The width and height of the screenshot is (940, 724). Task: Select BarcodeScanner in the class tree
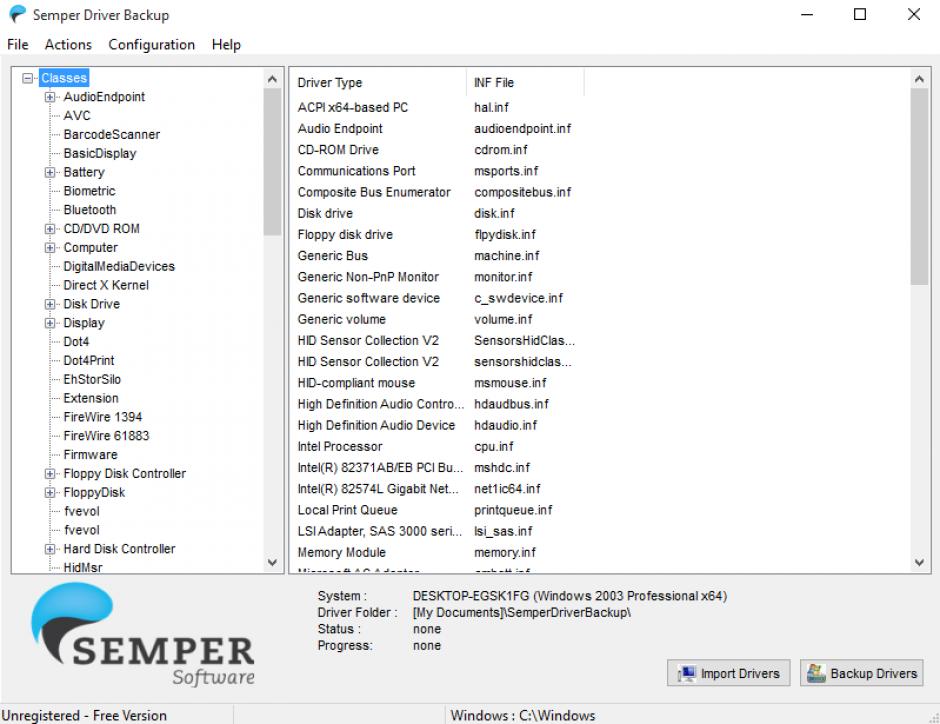[x=112, y=135]
